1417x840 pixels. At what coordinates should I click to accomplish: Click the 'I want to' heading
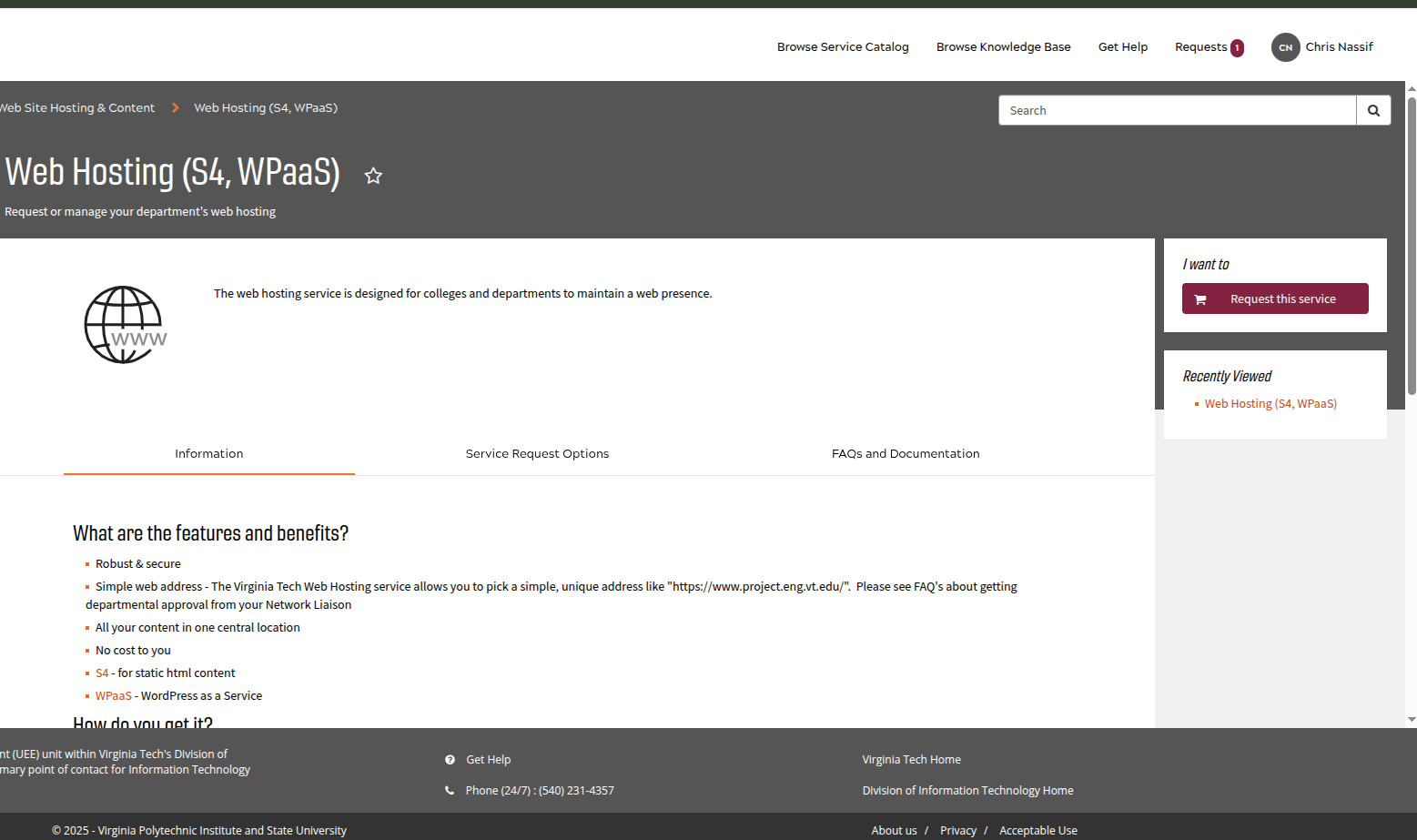[x=1206, y=265]
